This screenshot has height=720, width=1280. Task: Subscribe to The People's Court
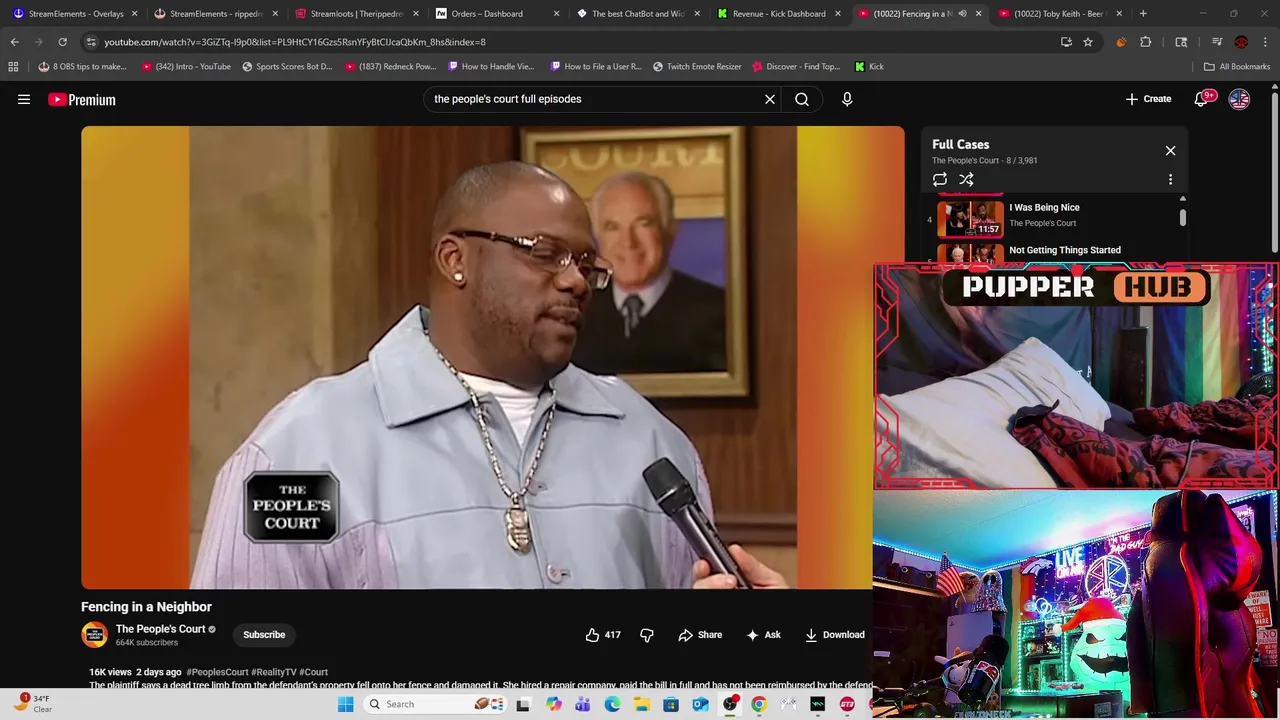[x=264, y=635]
